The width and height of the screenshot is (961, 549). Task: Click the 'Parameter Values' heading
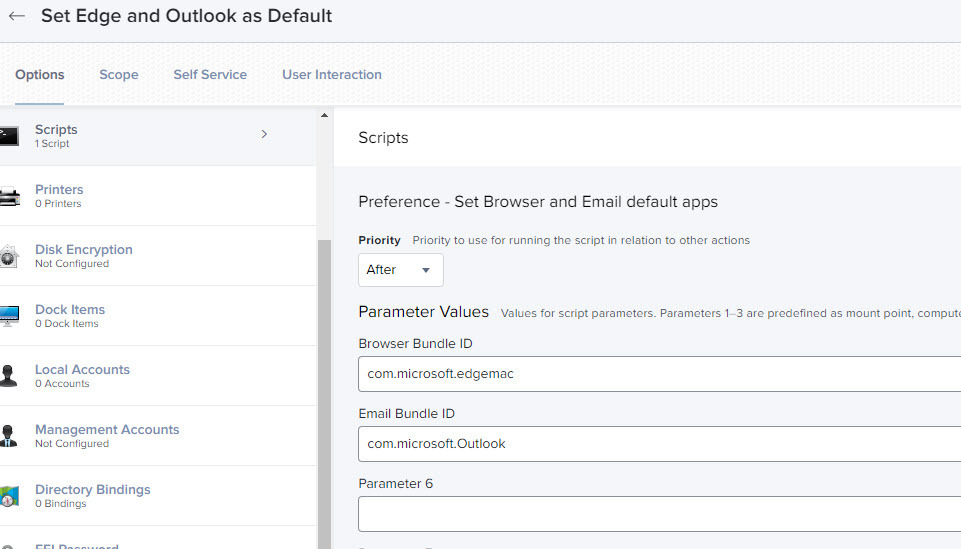point(424,312)
